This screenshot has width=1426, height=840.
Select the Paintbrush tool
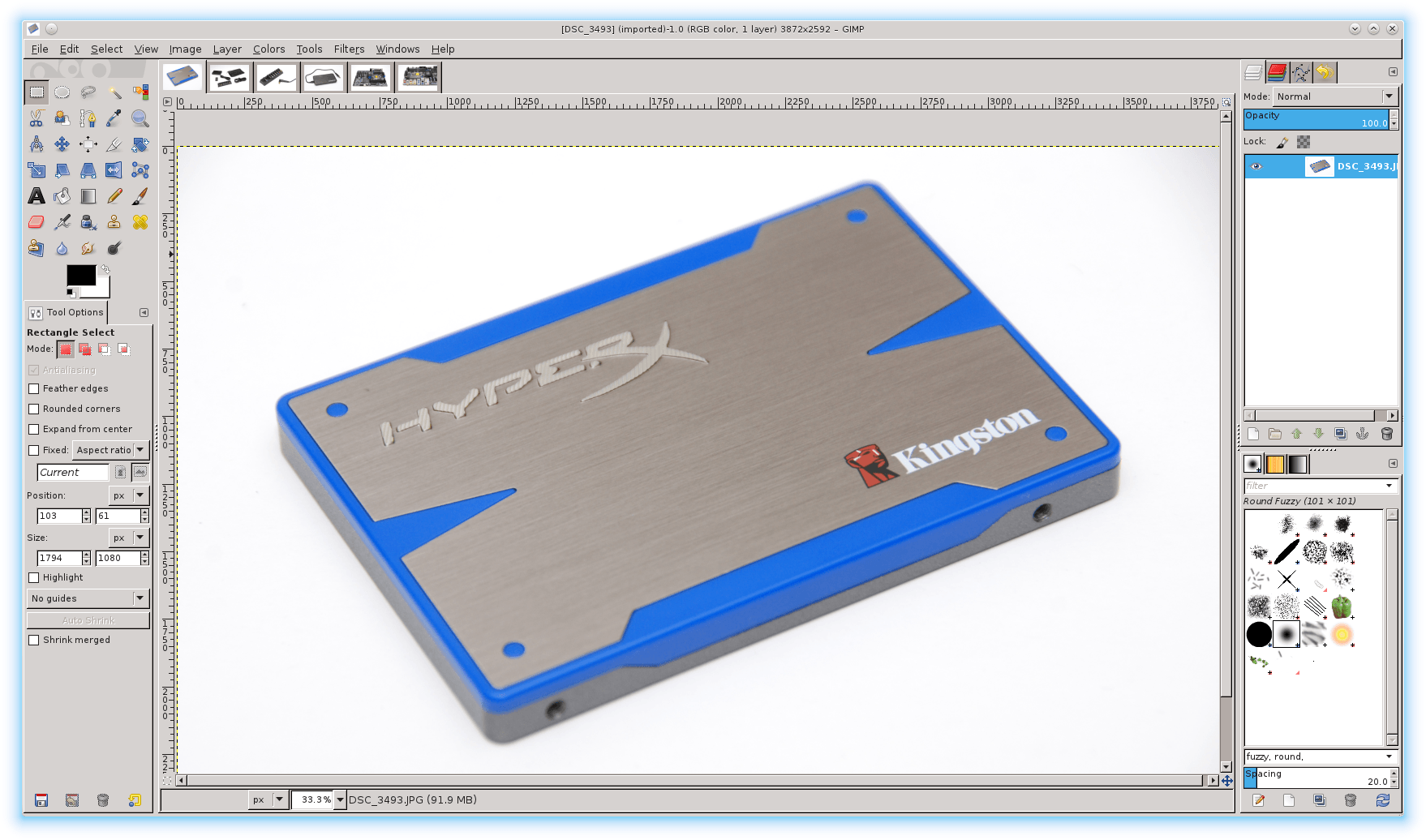point(140,196)
